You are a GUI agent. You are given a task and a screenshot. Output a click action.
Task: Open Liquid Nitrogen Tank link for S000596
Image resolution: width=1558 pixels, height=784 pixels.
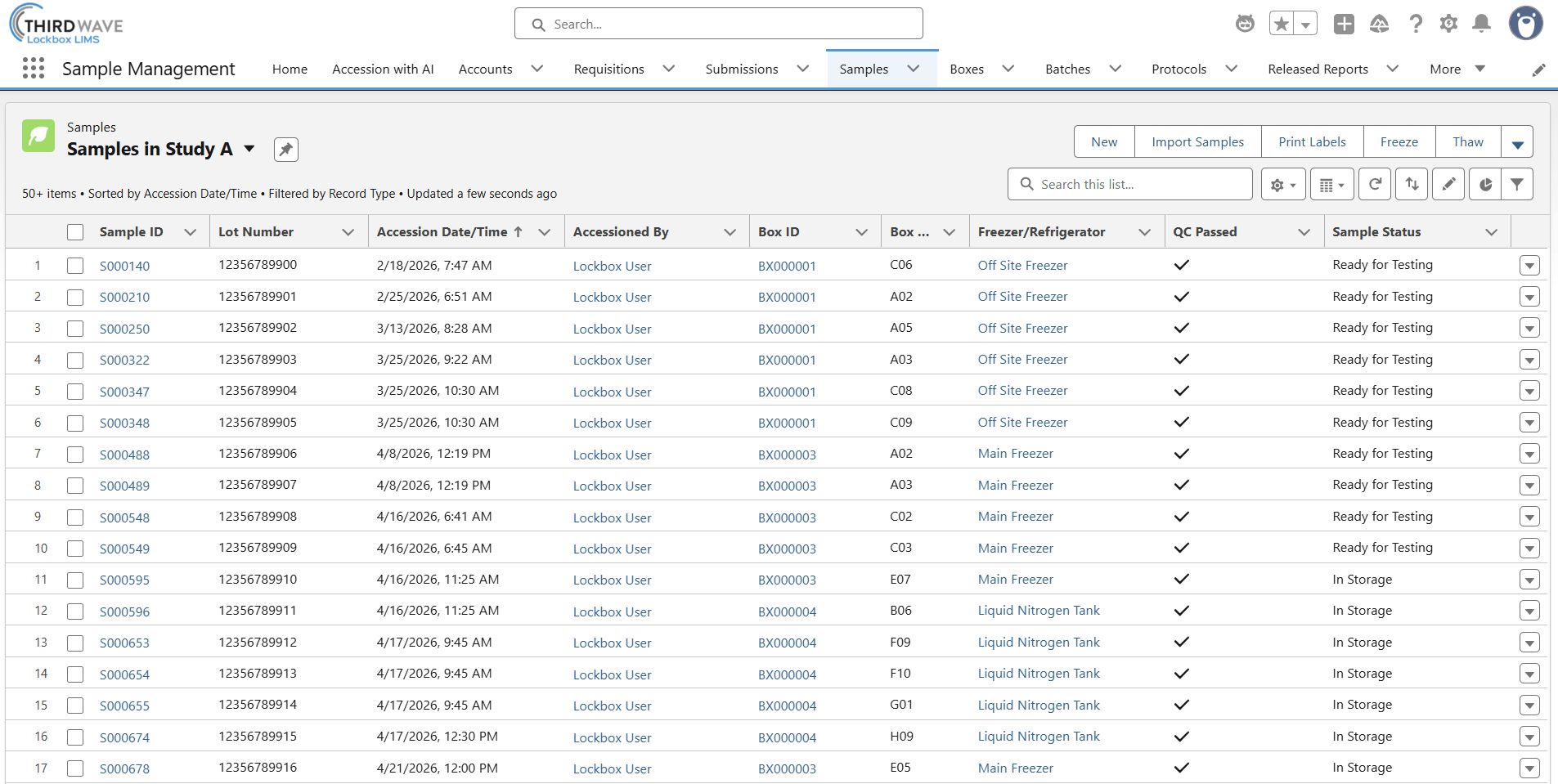[1039, 611]
